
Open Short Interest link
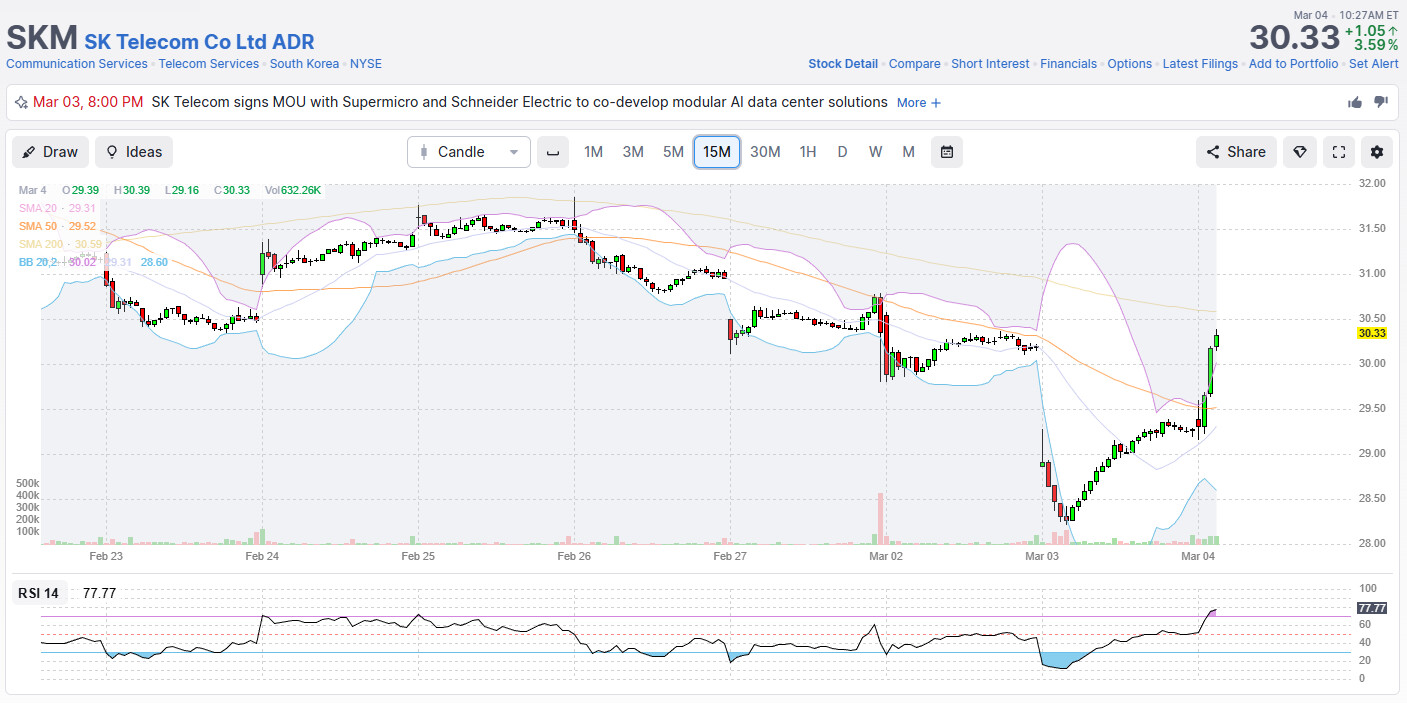(990, 64)
